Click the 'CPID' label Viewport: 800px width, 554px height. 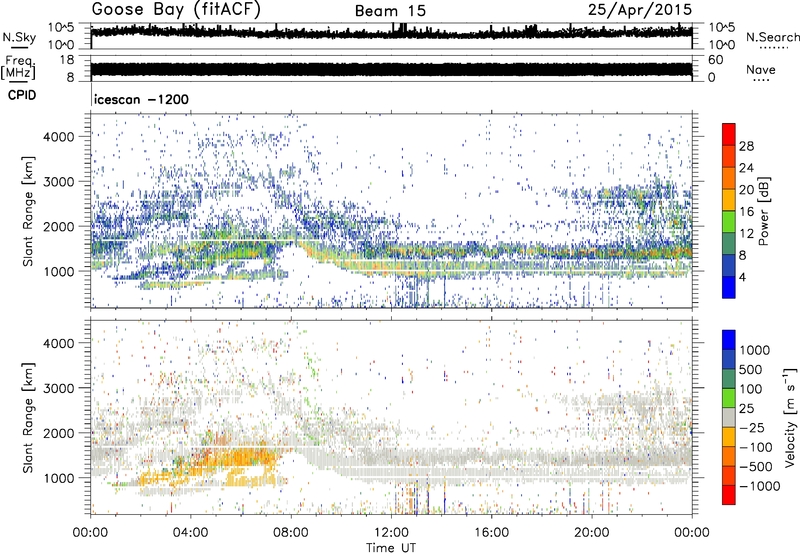(22, 95)
